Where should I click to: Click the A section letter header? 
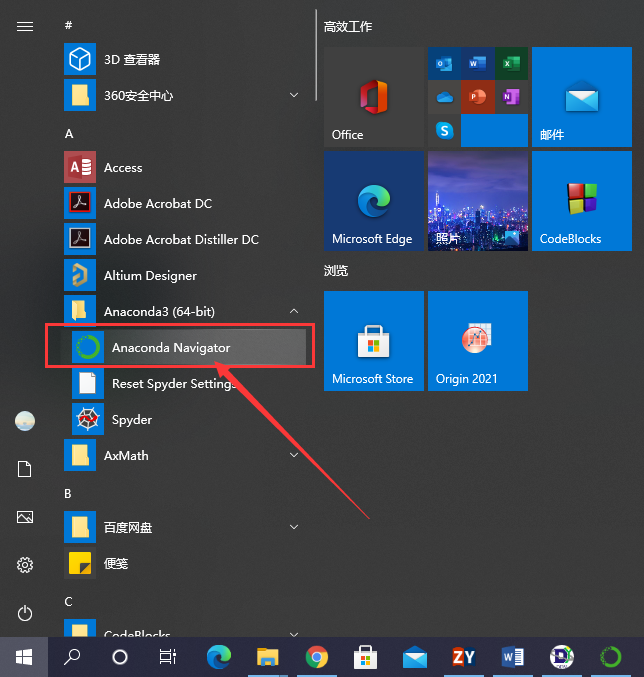pos(69,134)
